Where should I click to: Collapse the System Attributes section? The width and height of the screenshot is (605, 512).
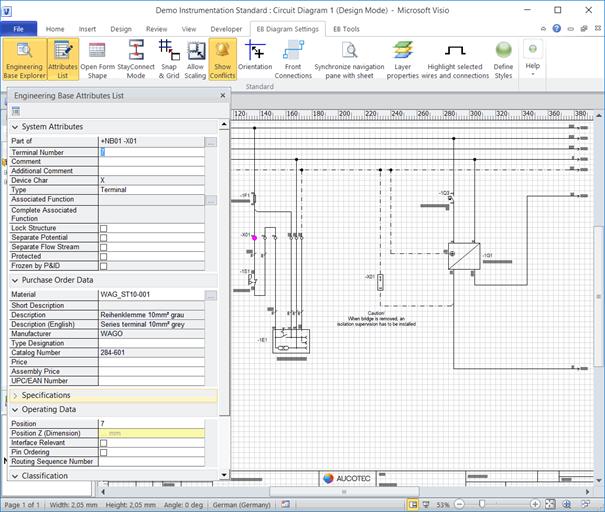coord(15,127)
